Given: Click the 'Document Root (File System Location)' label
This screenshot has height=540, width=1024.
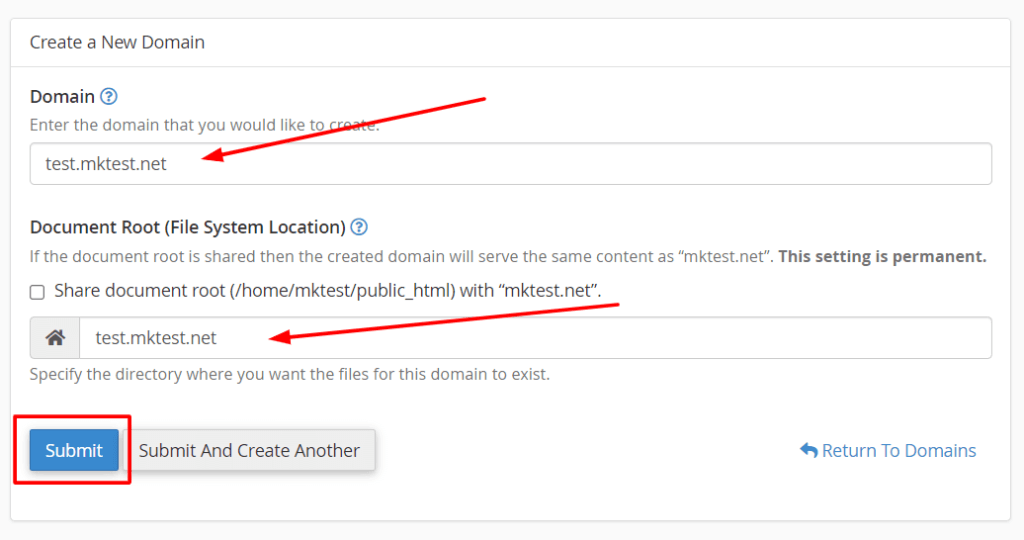Looking at the screenshot, I should click(x=188, y=227).
